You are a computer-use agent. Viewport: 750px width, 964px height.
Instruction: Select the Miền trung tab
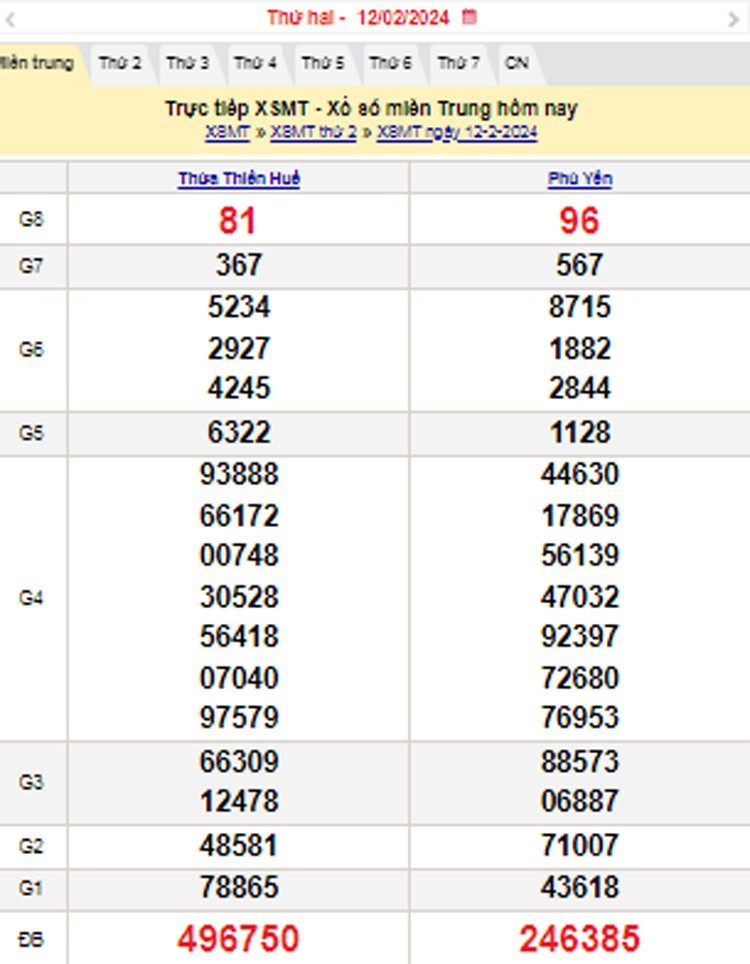tap(38, 63)
